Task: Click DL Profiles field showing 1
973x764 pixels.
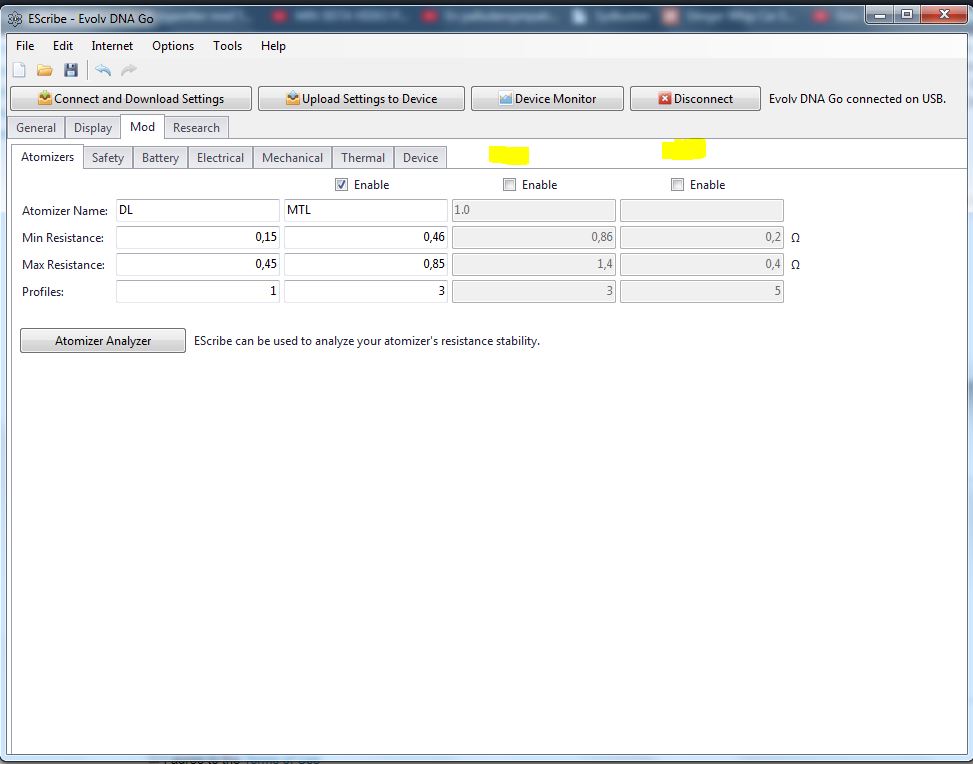Action: [x=198, y=291]
